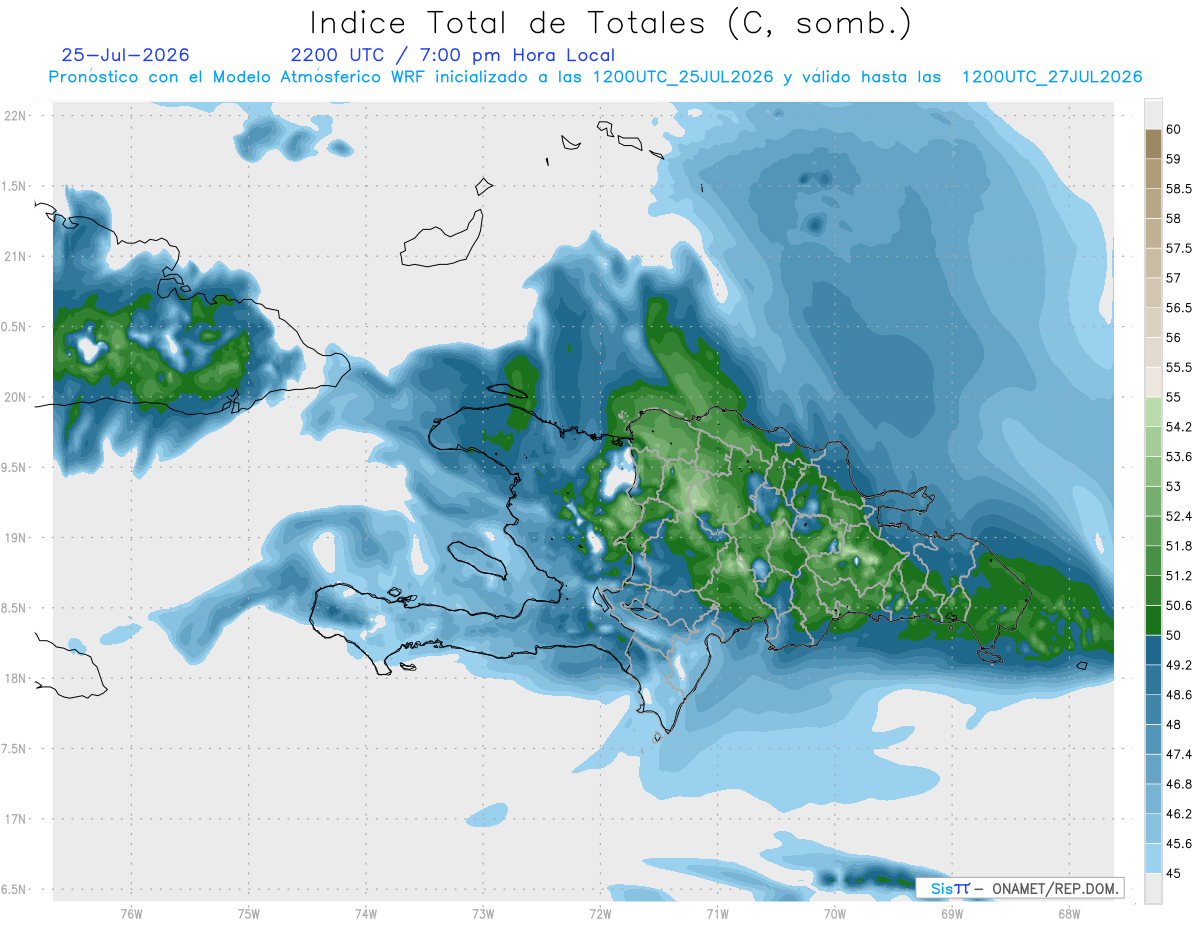Click the '17N' latitude label

(x=15, y=819)
